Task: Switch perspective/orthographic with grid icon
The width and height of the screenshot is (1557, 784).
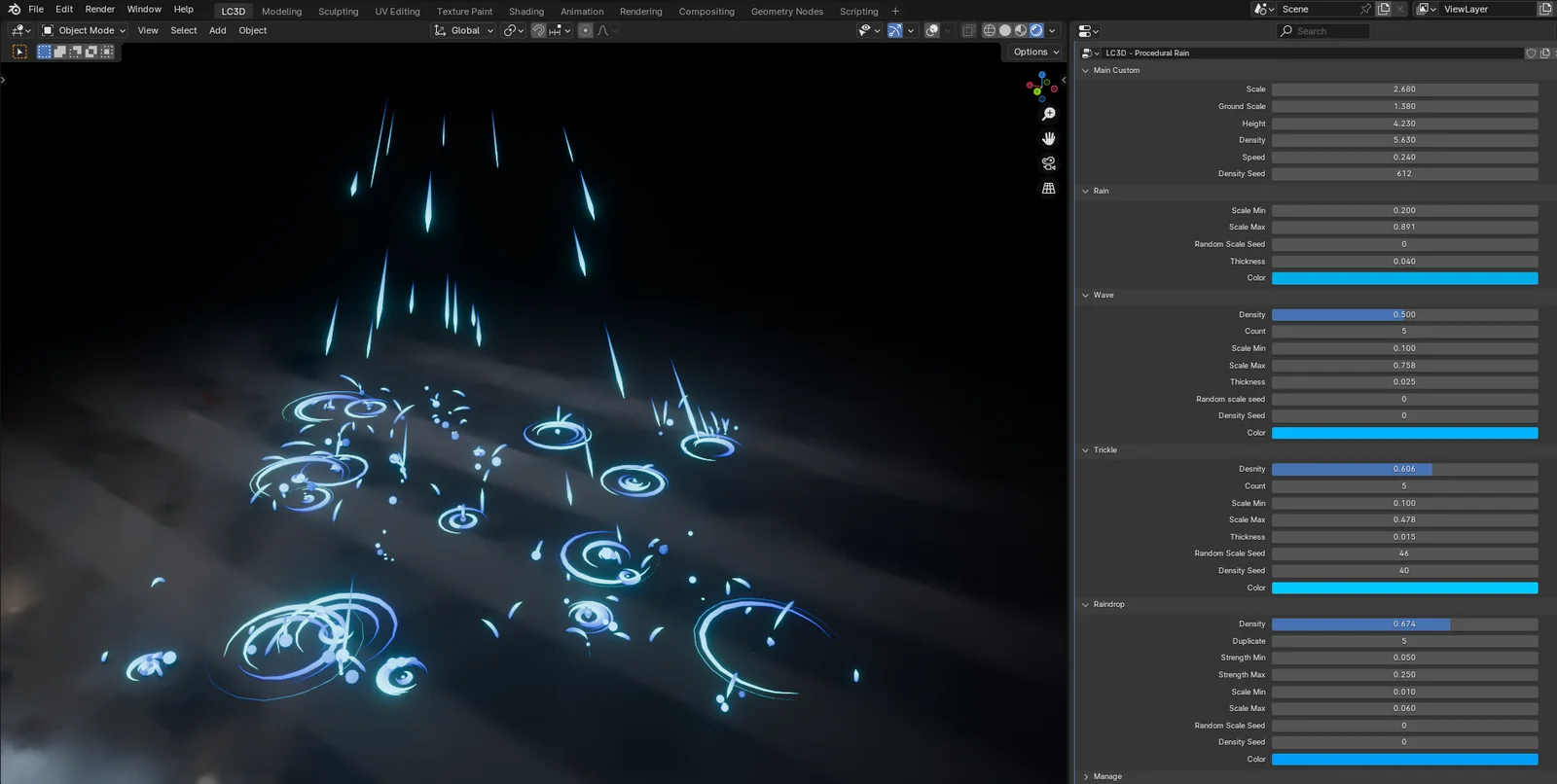Action: point(1048,189)
